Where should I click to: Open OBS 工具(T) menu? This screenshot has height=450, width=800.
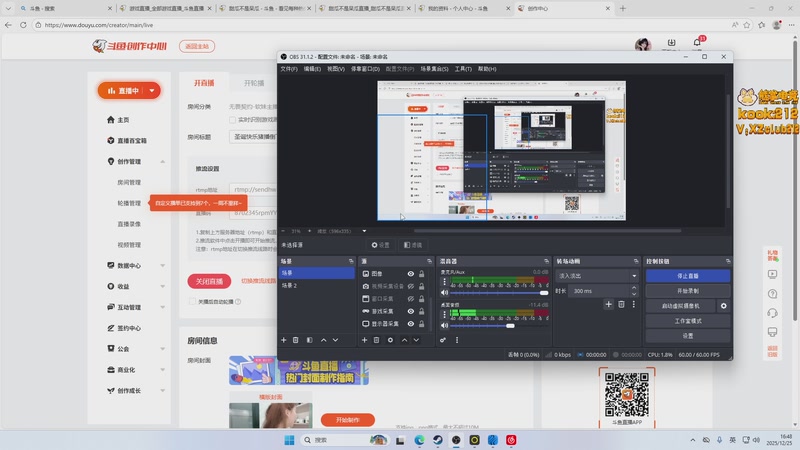click(463, 69)
